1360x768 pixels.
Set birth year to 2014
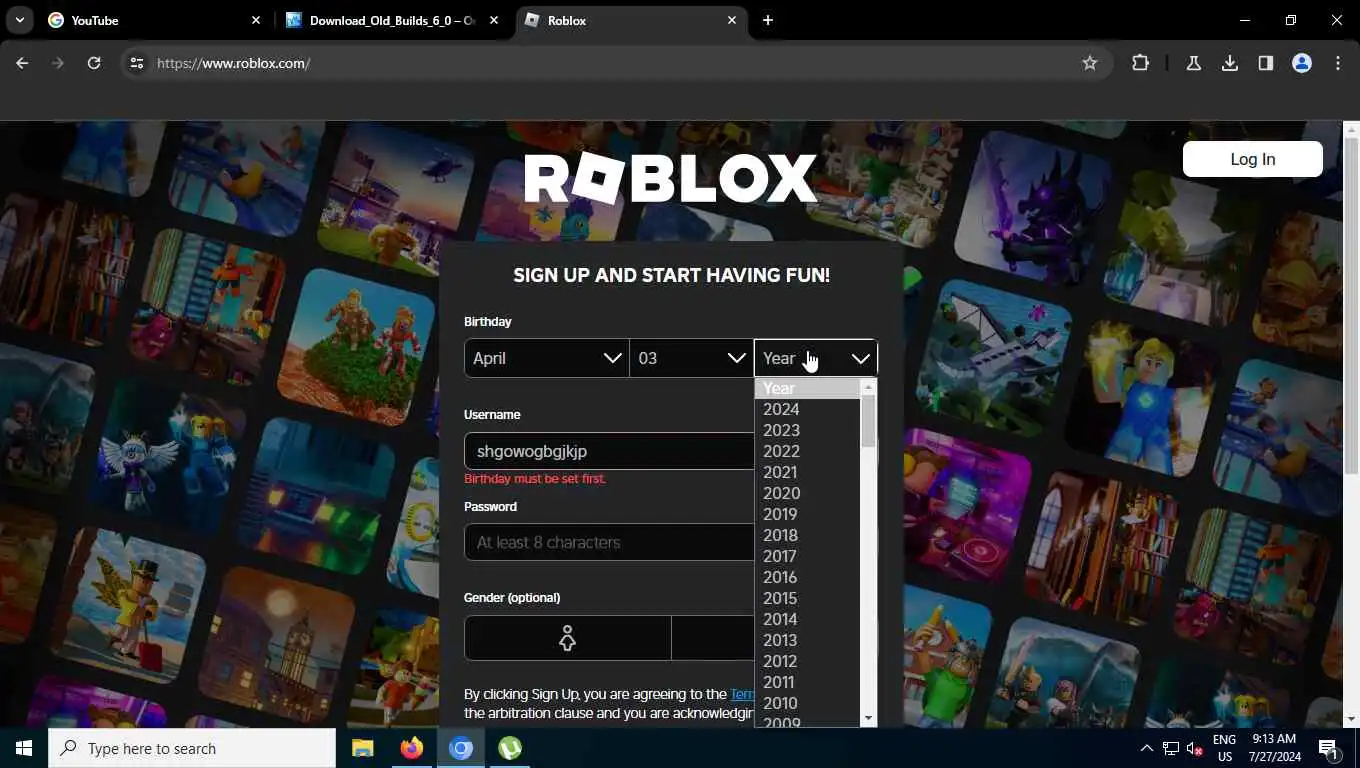pos(807,619)
